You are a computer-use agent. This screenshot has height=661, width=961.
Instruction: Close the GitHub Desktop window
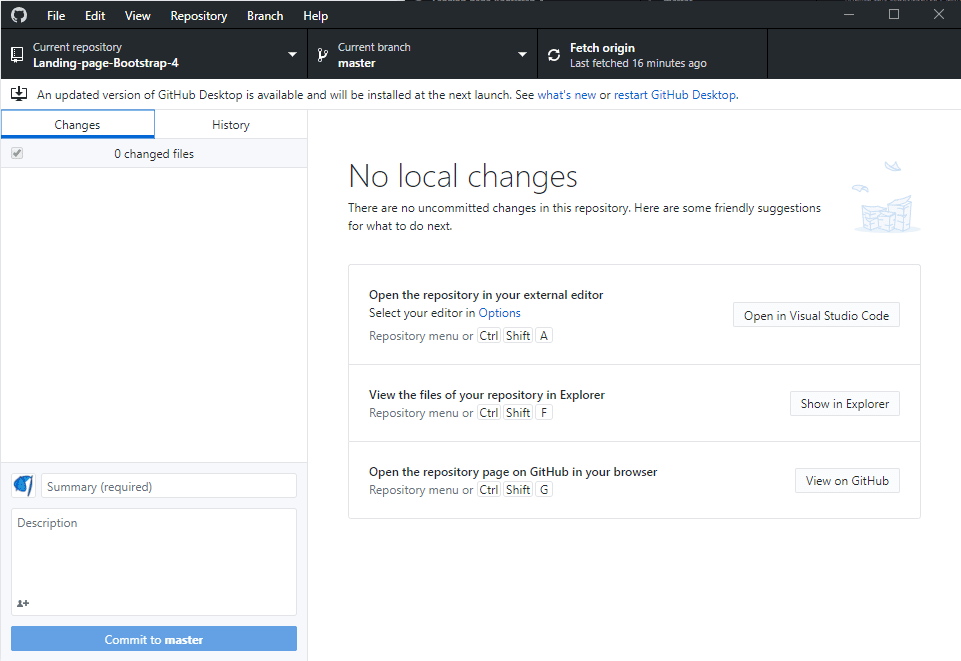(x=939, y=14)
